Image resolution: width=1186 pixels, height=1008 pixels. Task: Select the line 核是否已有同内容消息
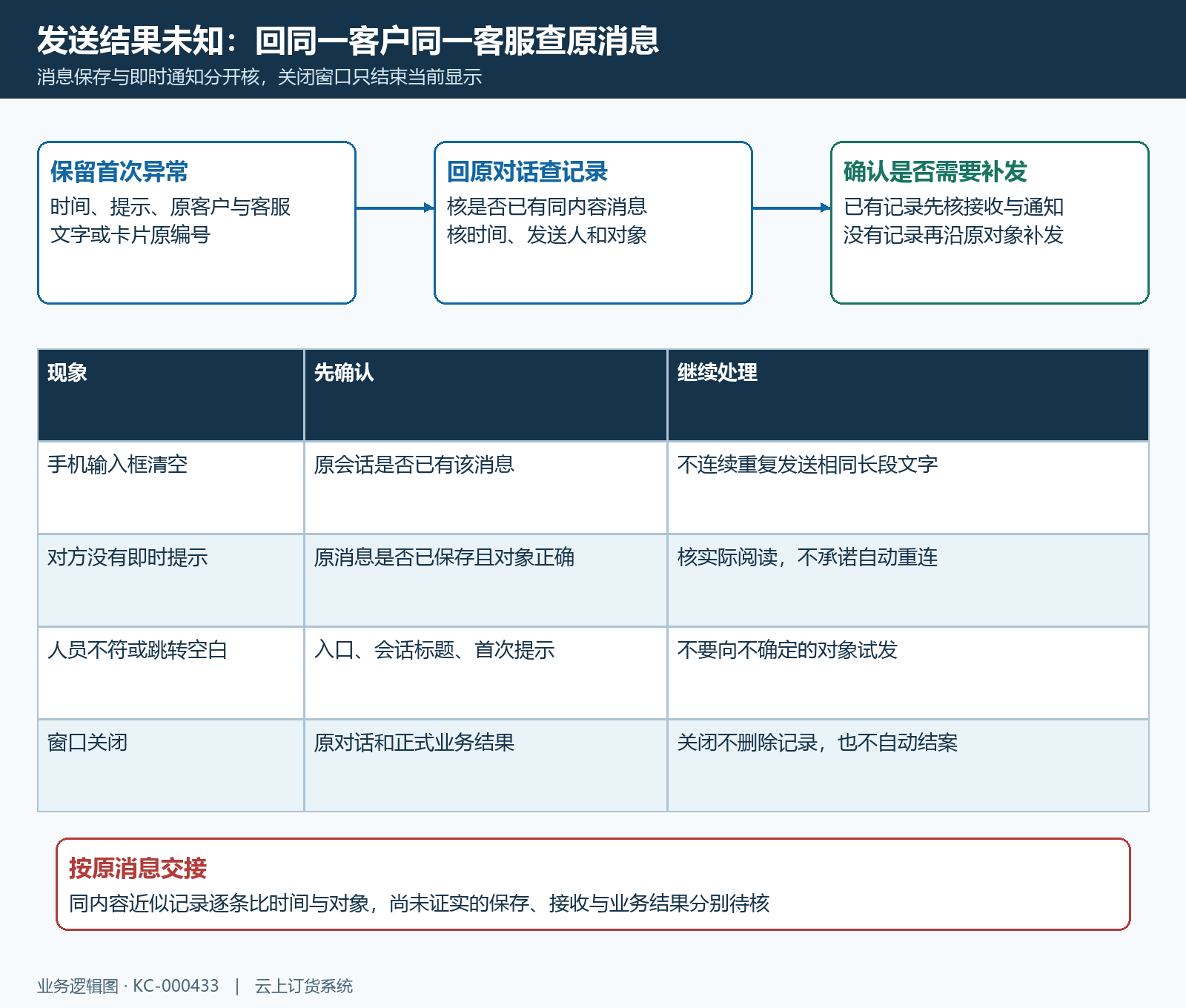point(547,207)
